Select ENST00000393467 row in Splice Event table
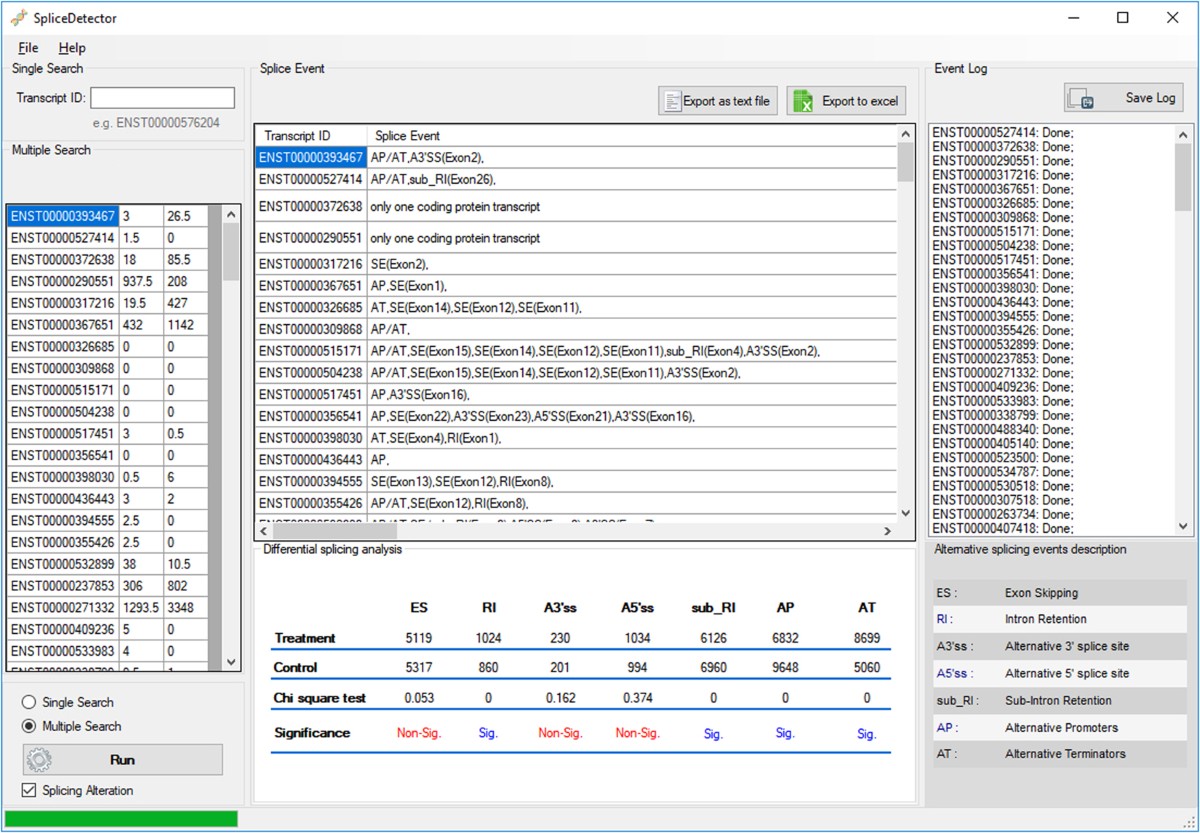1200x833 pixels. pos(576,157)
